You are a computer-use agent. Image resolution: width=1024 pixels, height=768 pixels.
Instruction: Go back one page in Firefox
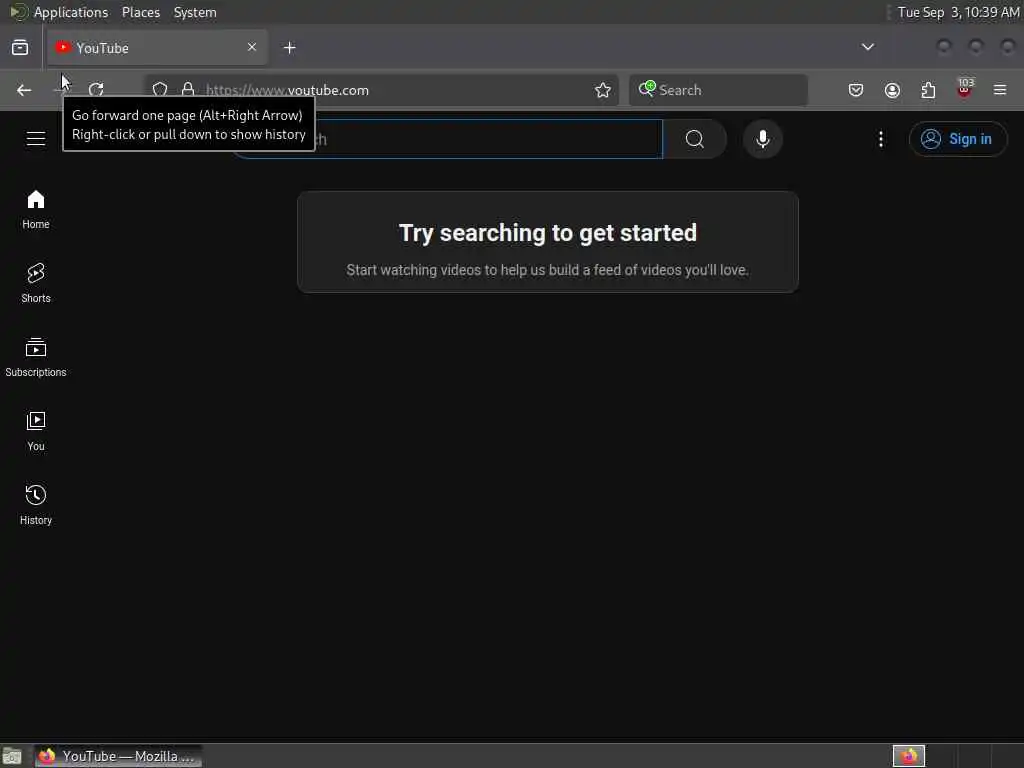point(24,90)
